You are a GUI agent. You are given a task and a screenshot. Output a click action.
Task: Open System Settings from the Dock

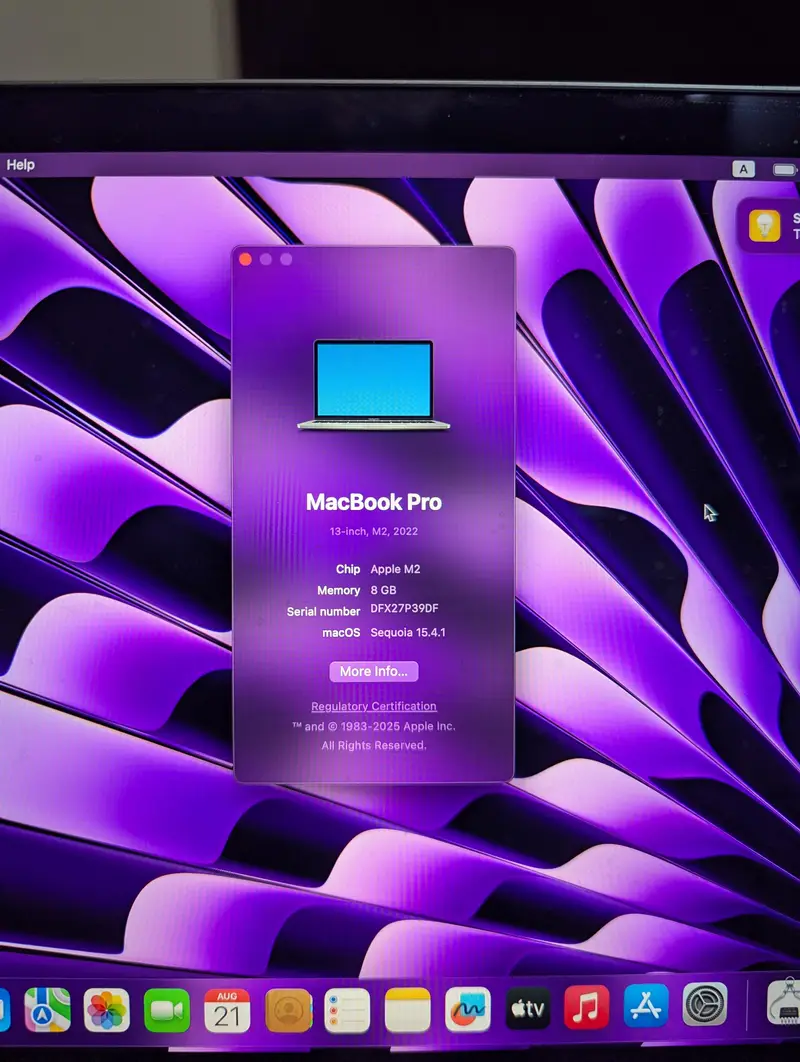(x=705, y=1004)
